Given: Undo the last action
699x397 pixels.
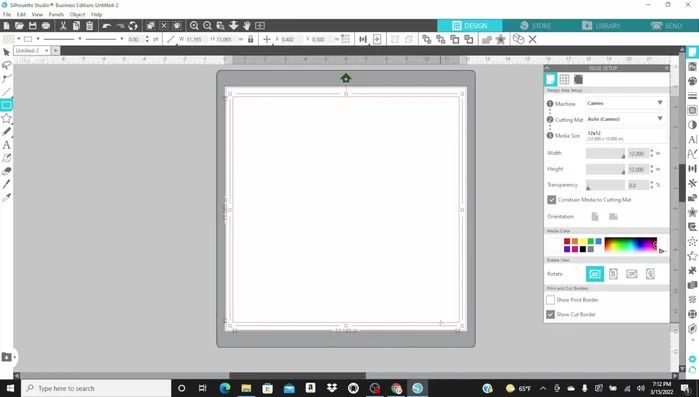Looking at the screenshot, I should click(x=107, y=25).
